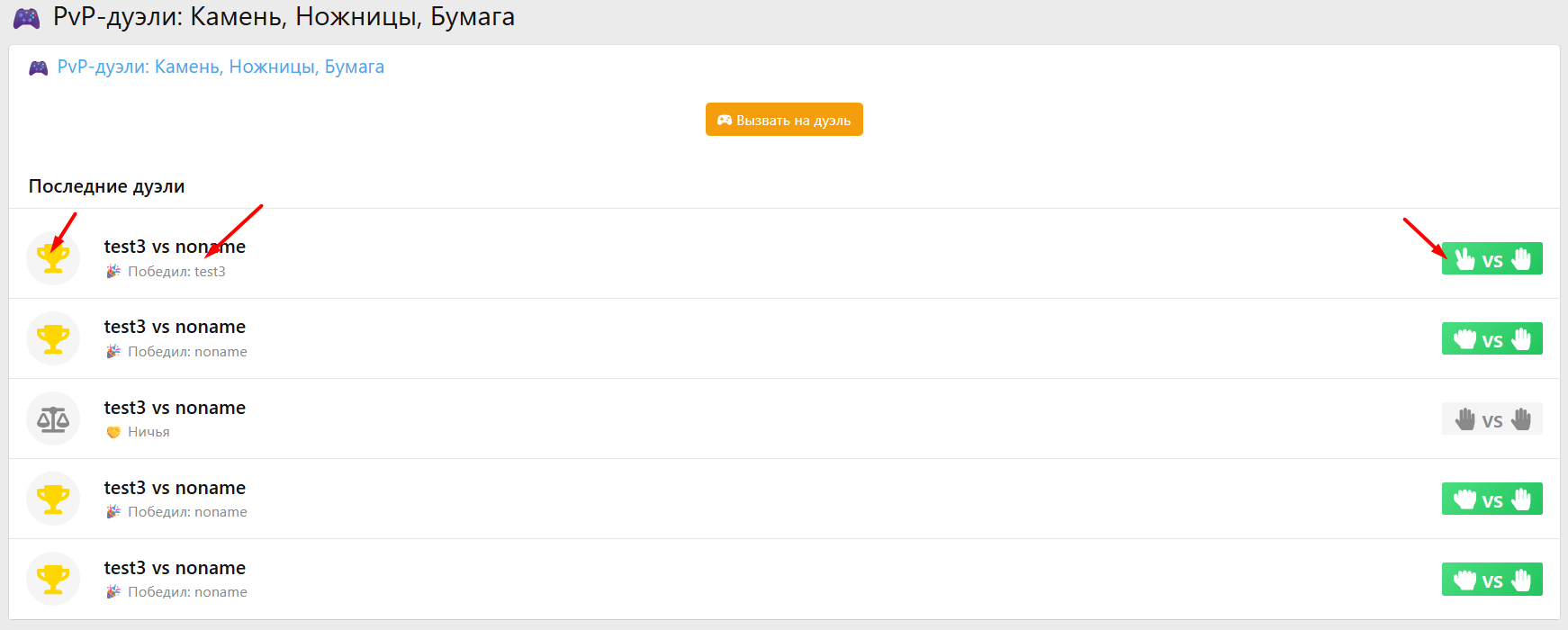
Task: Click the trophy icon in the fourth duel row
Action: [x=53, y=499]
